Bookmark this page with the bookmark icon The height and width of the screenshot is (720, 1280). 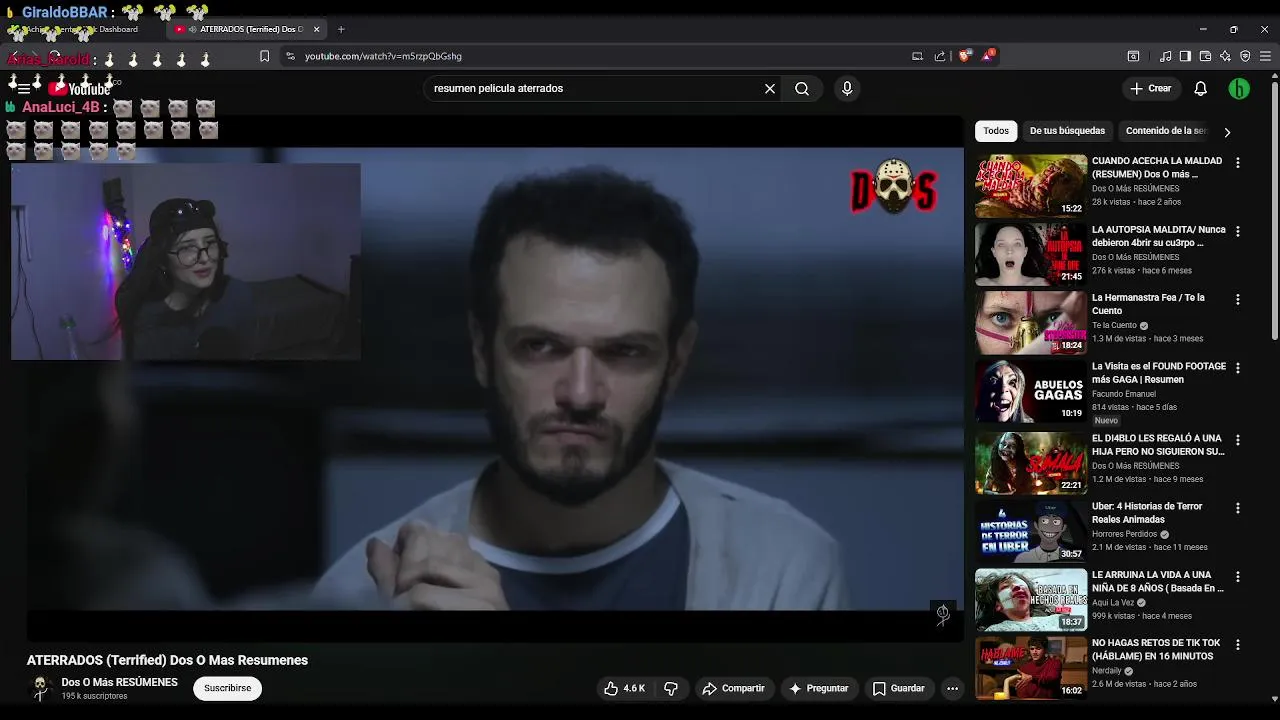(264, 56)
